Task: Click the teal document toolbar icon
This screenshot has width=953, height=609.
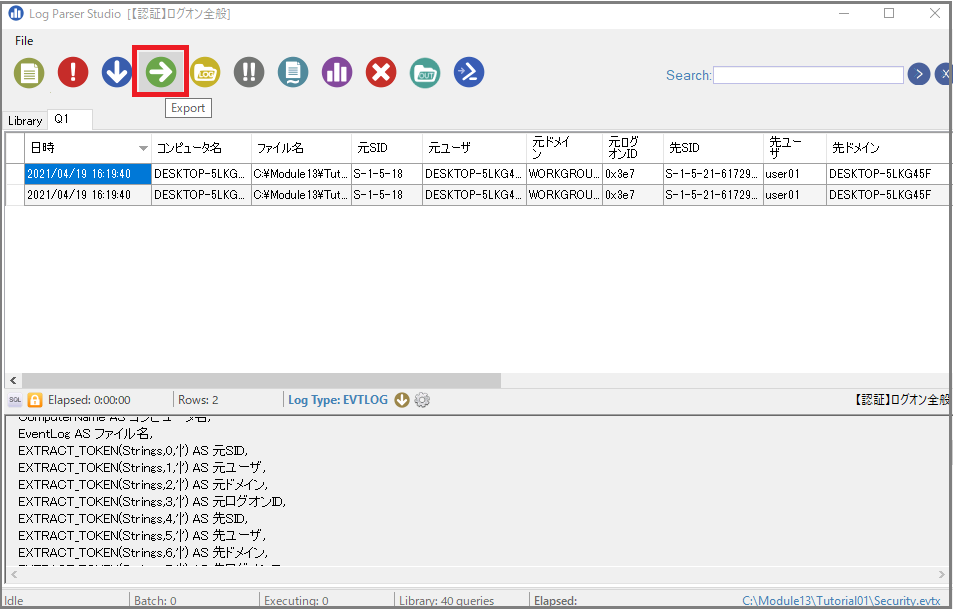Action: tap(293, 72)
